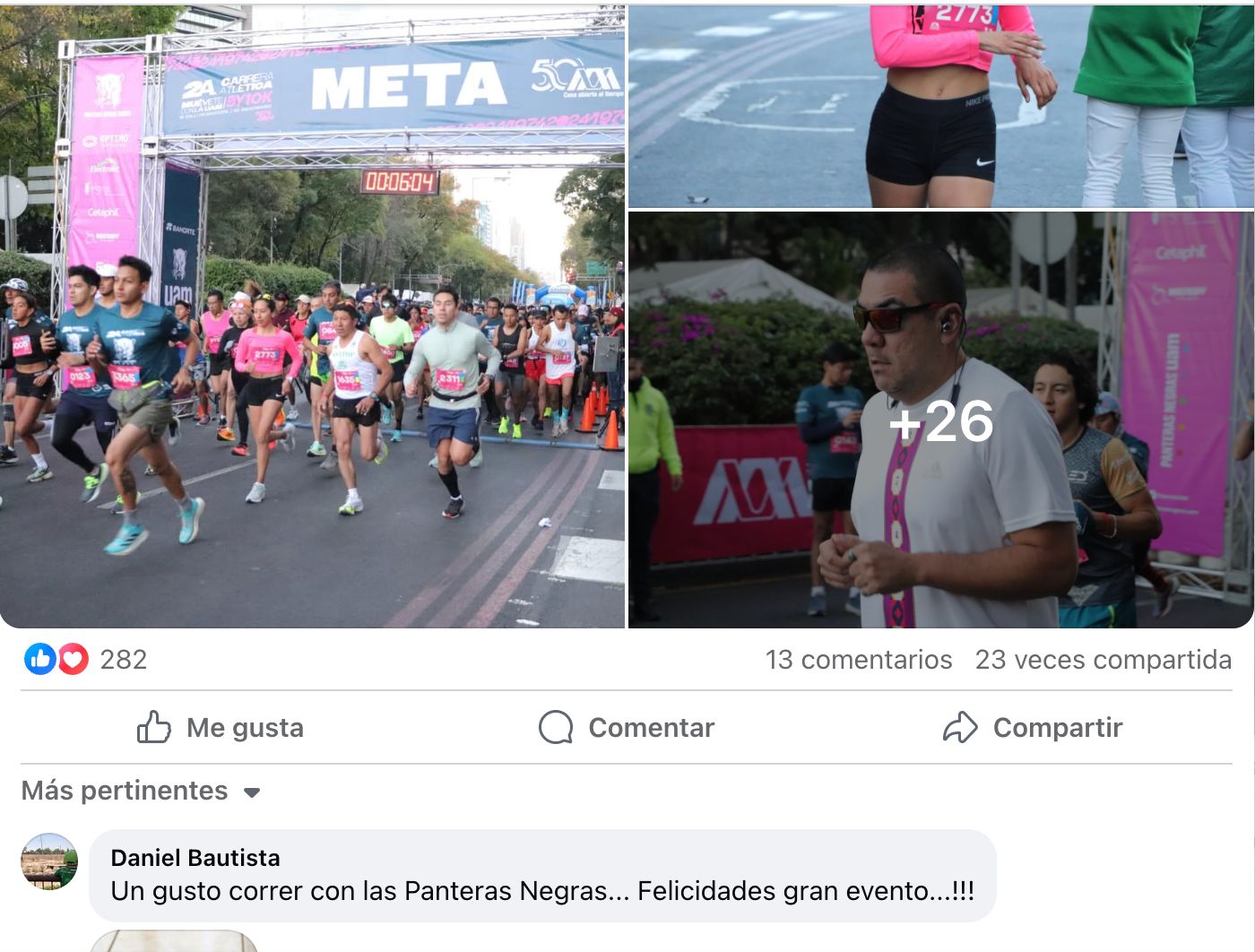Screen dimensions: 1255x952
Task: Expand the Más pertinentes dropdown arrow
Action: (252, 792)
